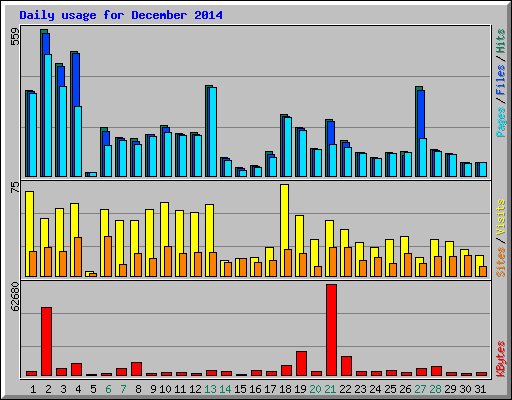Screen dimensions: 512x400
Task: Click day label 25 on the x-axis
Action: pyautogui.click(x=391, y=389)
